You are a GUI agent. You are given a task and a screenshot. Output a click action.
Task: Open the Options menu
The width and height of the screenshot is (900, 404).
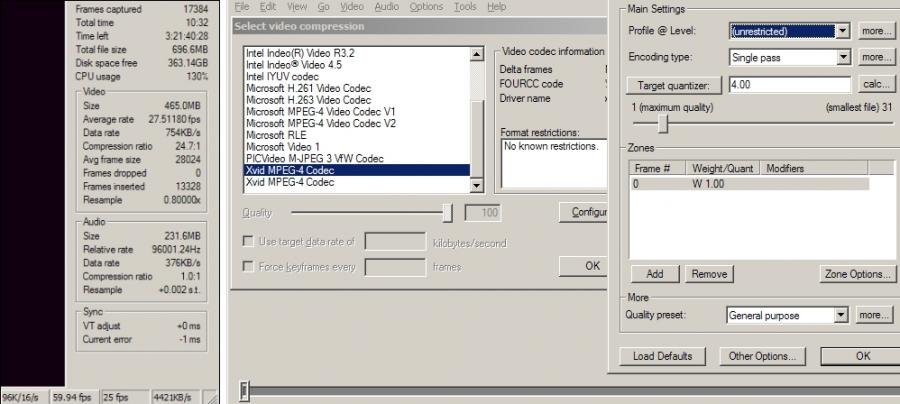point(426,6)
